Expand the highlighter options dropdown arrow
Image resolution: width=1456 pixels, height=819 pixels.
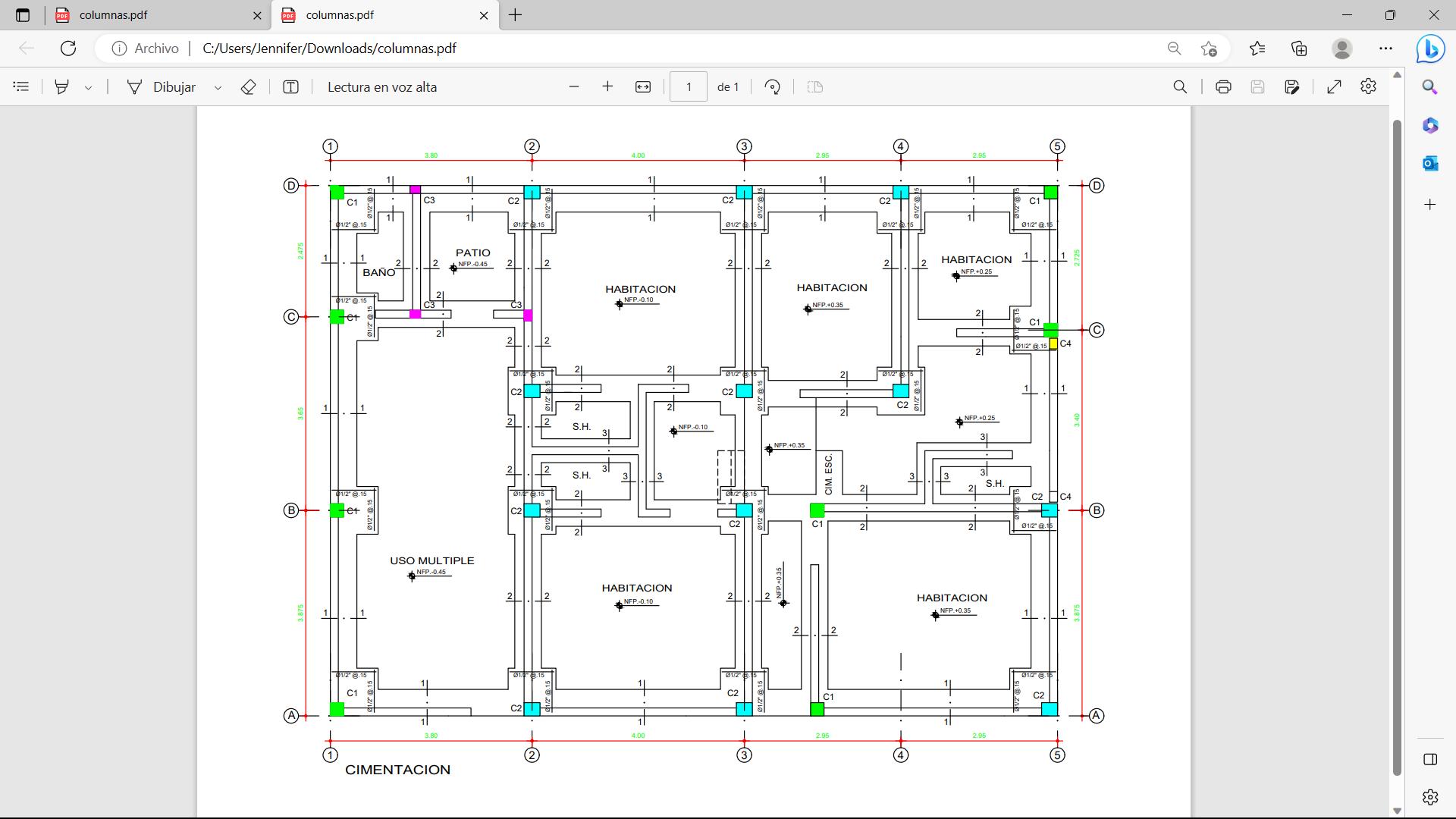[x=88, y=88]
